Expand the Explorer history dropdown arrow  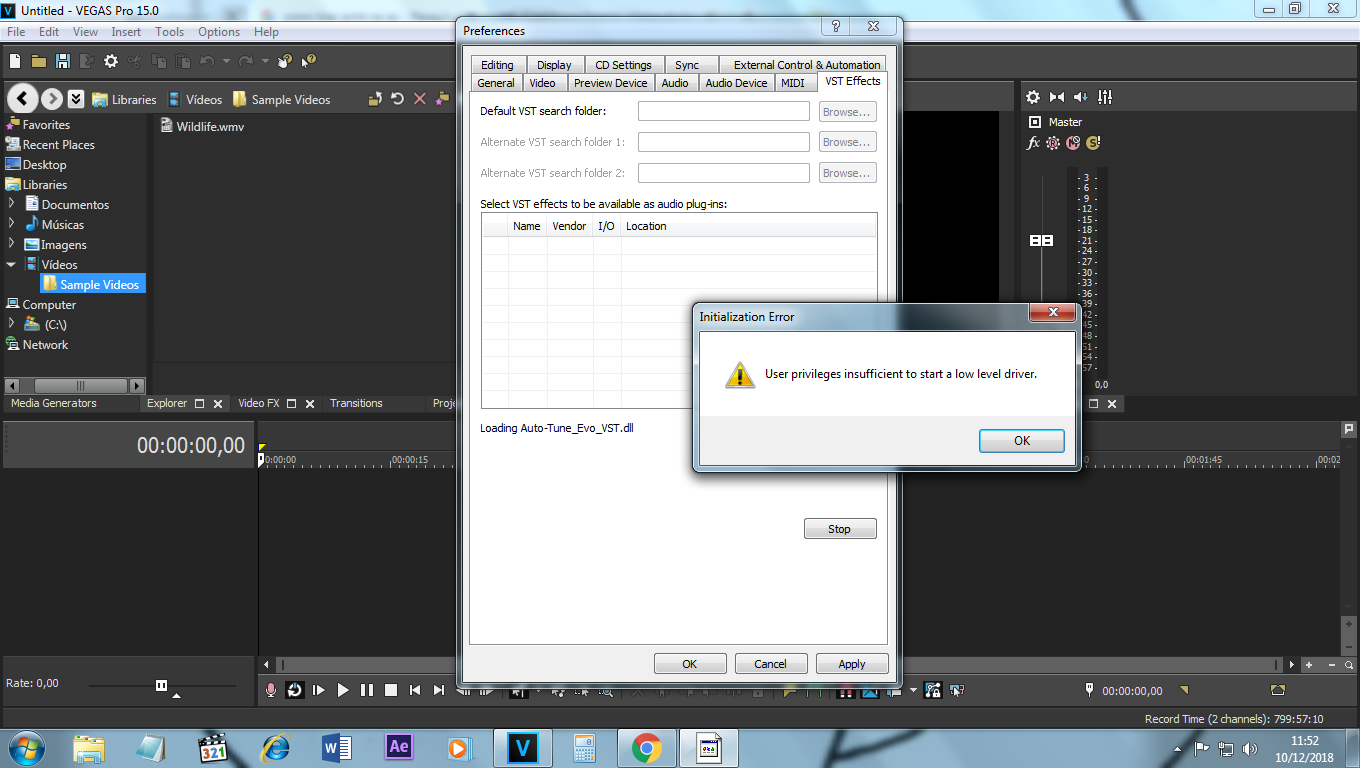[x=76, y=99]
